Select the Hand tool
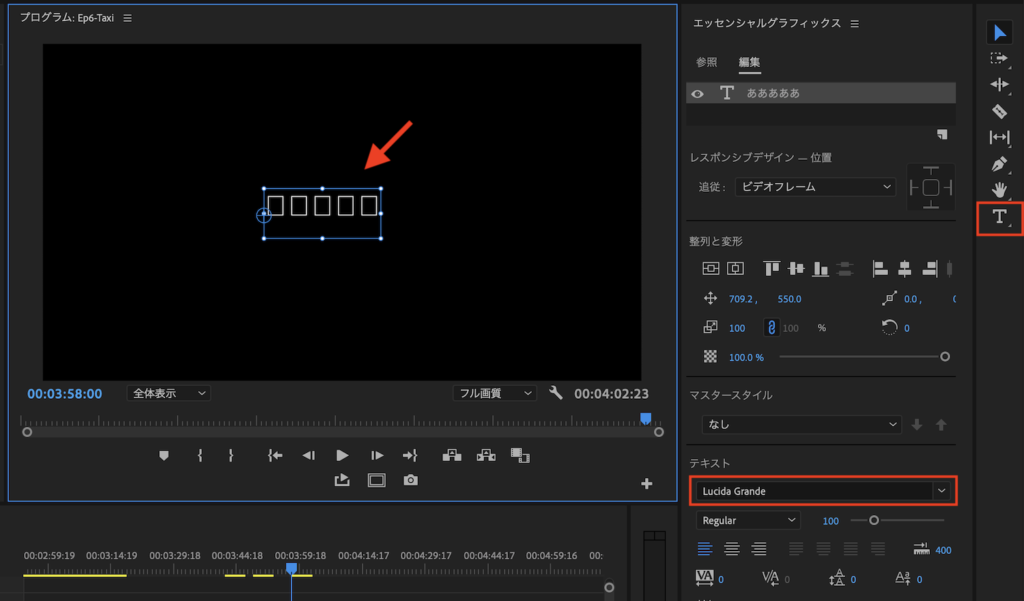The width and height of the screenshot is (1024, 601). (x=999, y=190)
